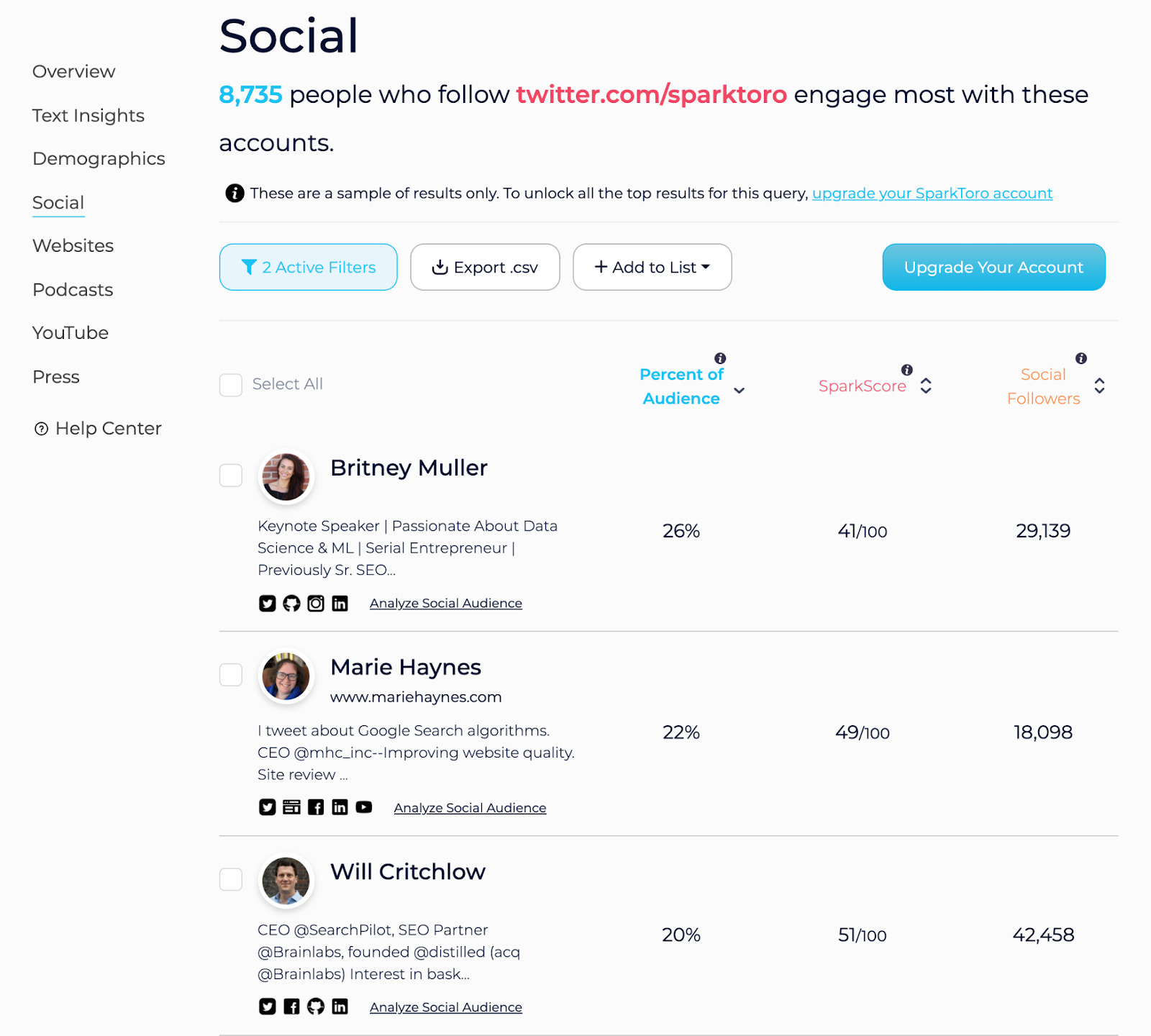Expand the Add to List dropdown
1151x1036 pixels.
coord(652,268)
